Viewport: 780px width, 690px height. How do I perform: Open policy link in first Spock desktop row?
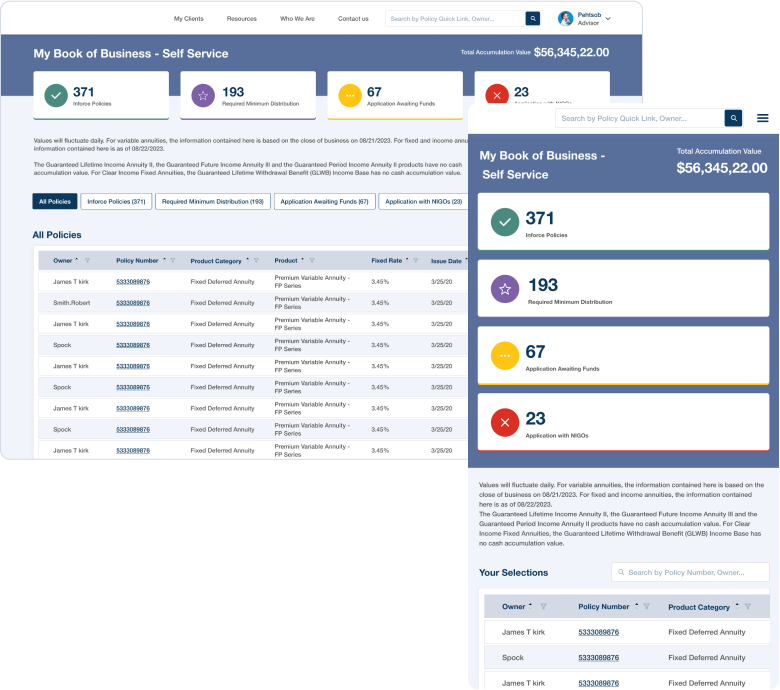coord(133,345)
